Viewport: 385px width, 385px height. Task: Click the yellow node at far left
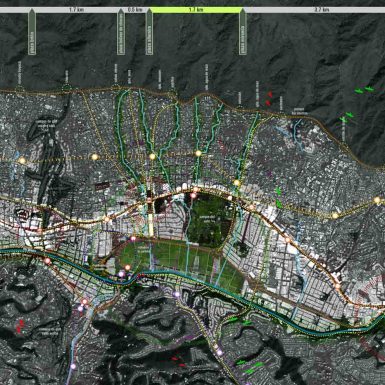pyautogui.click(x=22, y=161)
